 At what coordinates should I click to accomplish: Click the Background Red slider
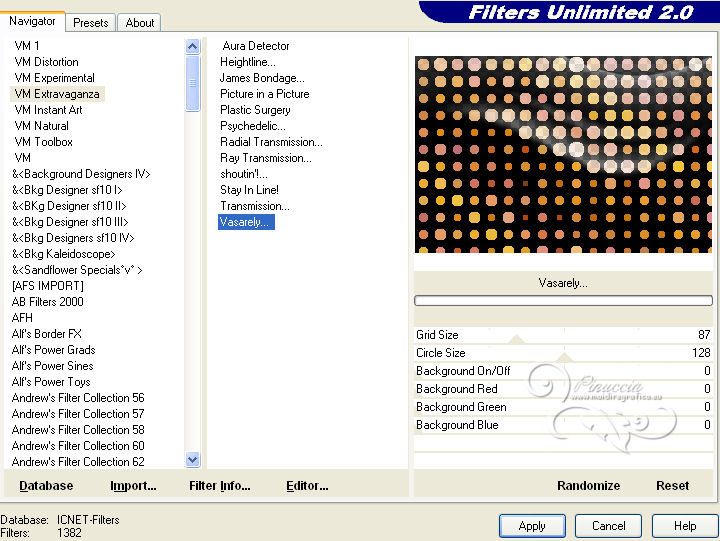tap(563, 389)
